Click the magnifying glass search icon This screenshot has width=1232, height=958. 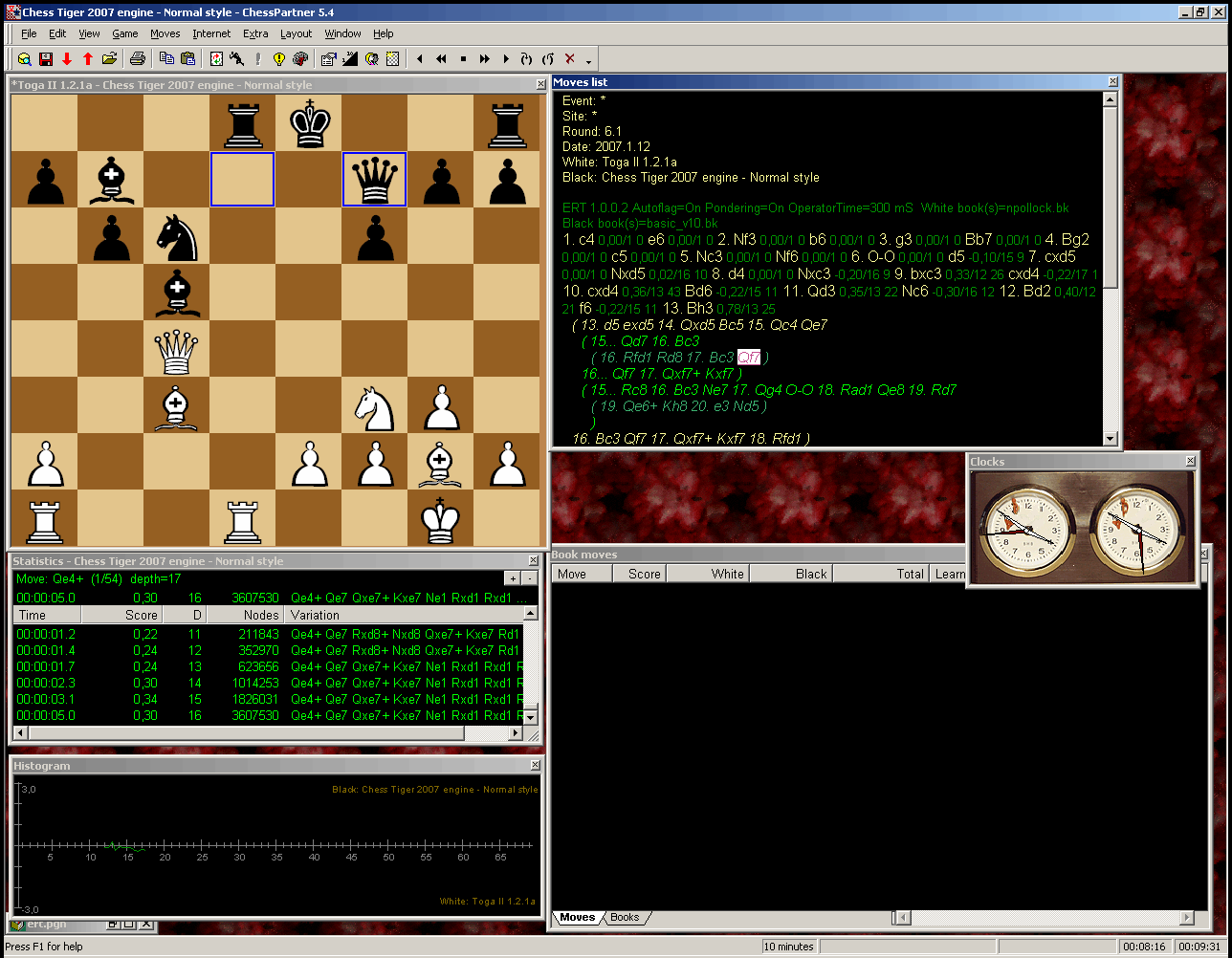[25, 58]
